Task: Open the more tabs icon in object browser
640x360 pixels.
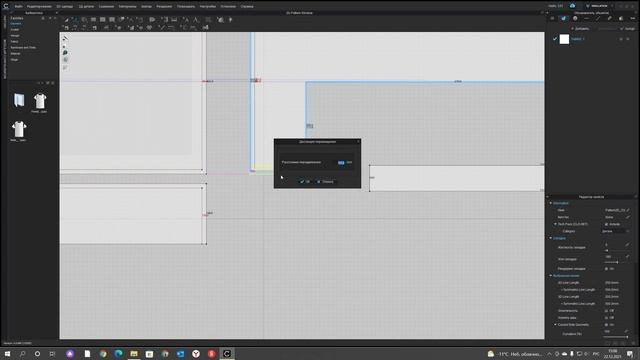Action: (x=632, y=18)
